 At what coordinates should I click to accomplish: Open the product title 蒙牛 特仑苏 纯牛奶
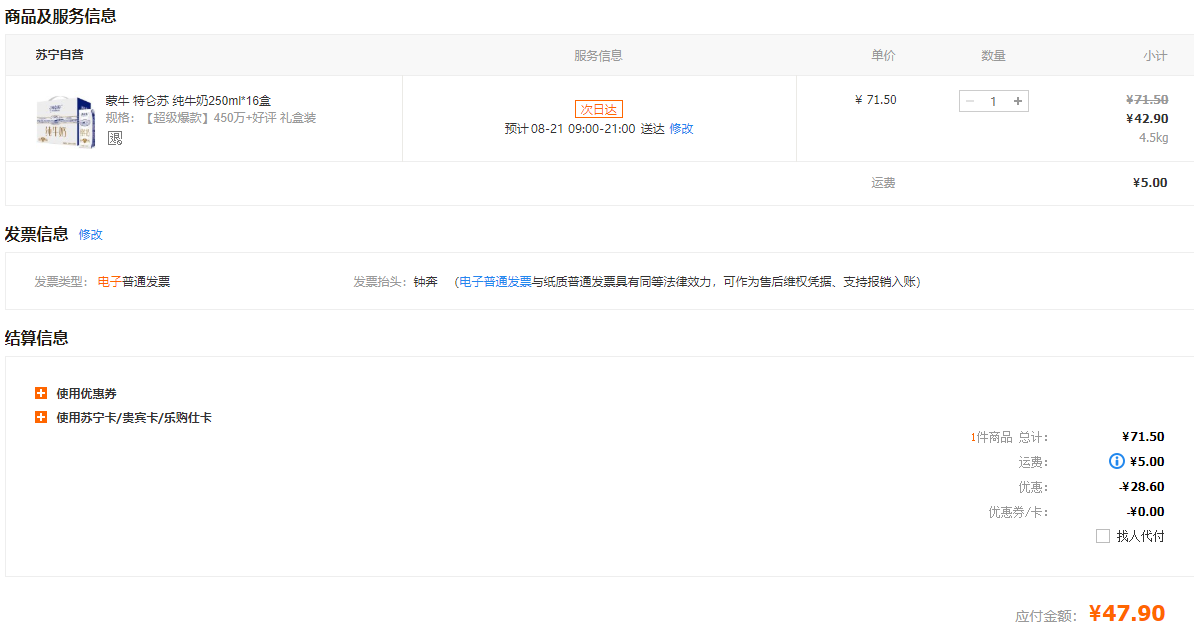[188, 101]
